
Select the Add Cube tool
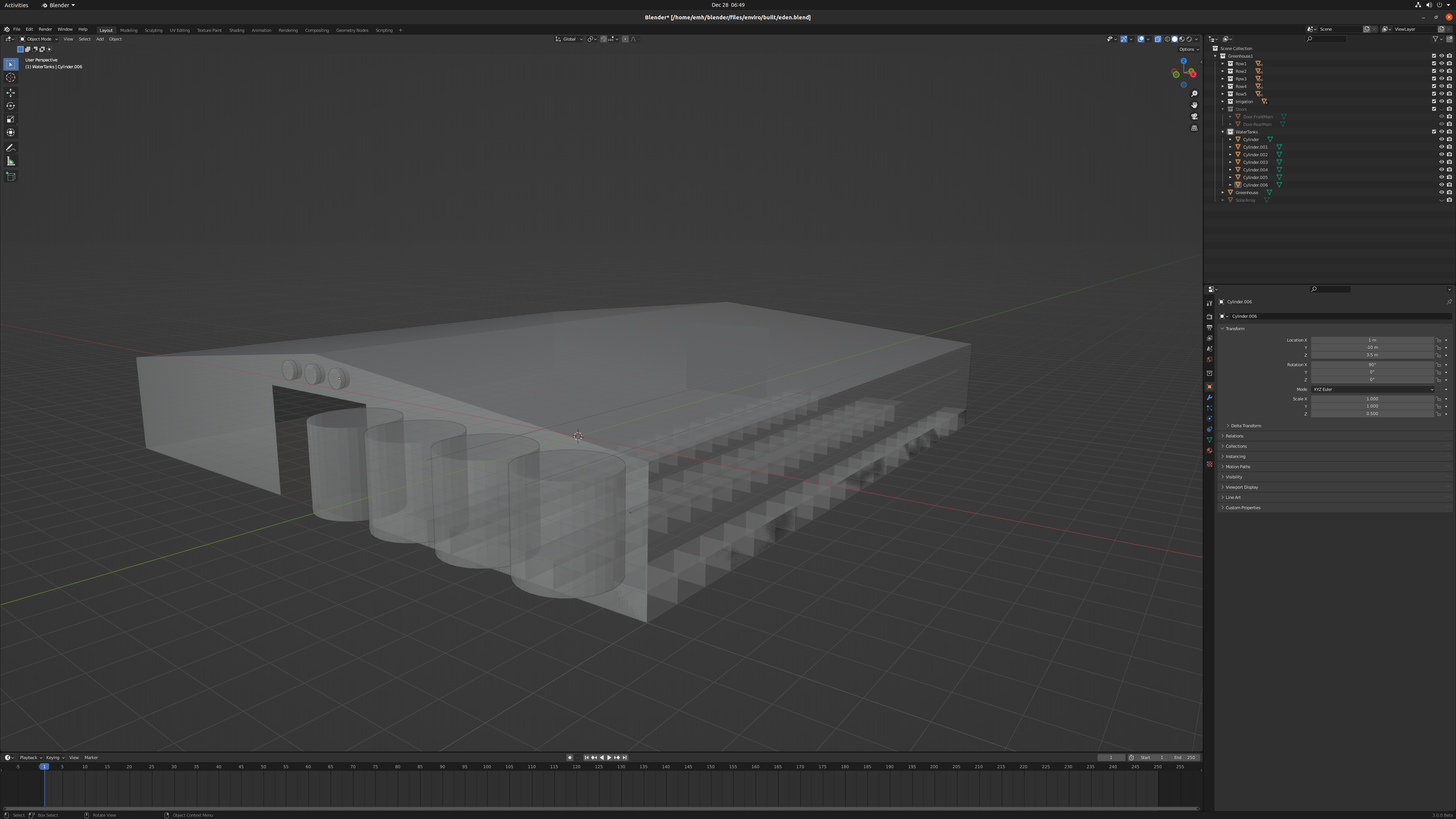click(x=11, y=176)
